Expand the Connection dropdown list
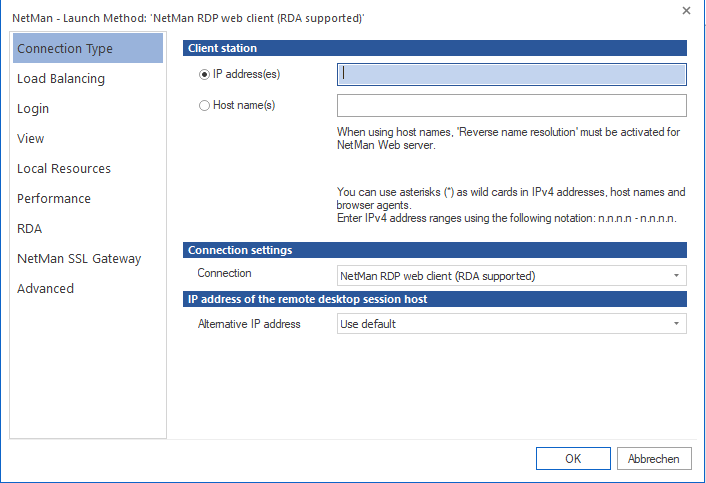 676,275
